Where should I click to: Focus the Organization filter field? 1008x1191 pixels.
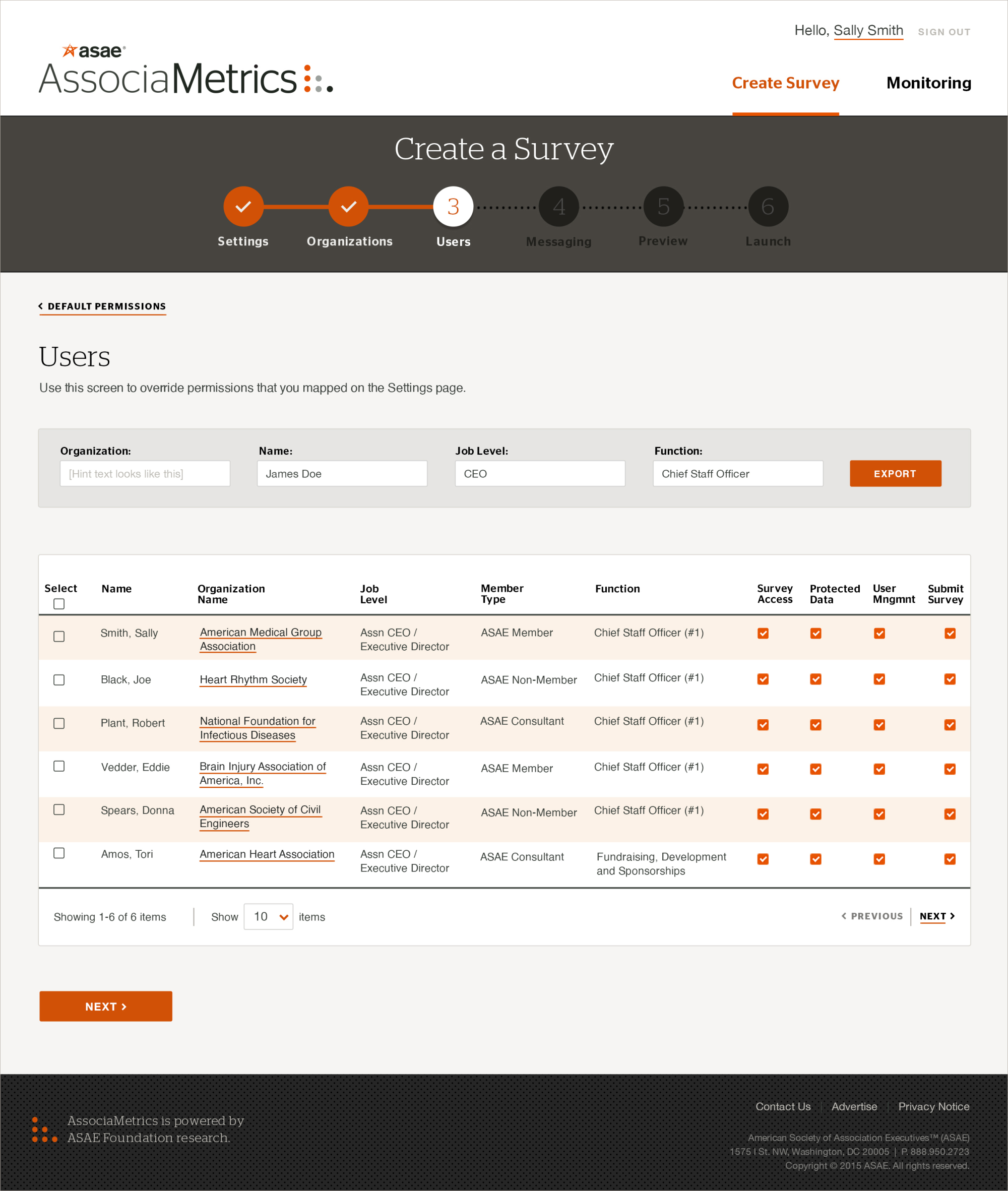[x=145, y=474]
